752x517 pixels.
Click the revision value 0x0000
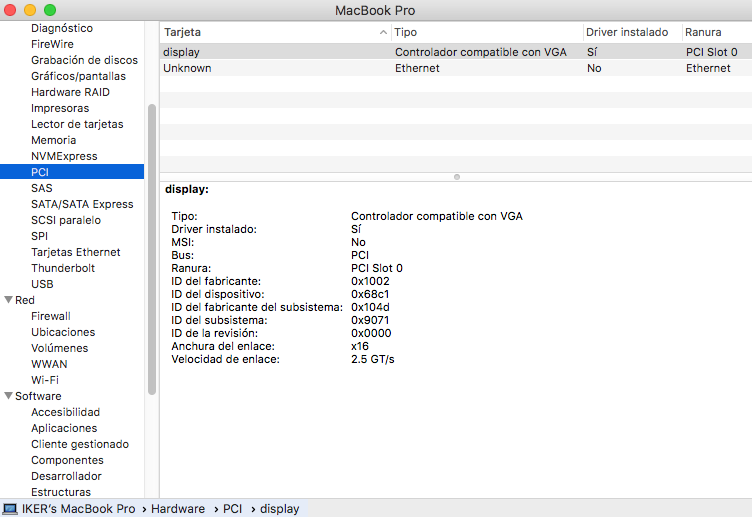point(371,333)
